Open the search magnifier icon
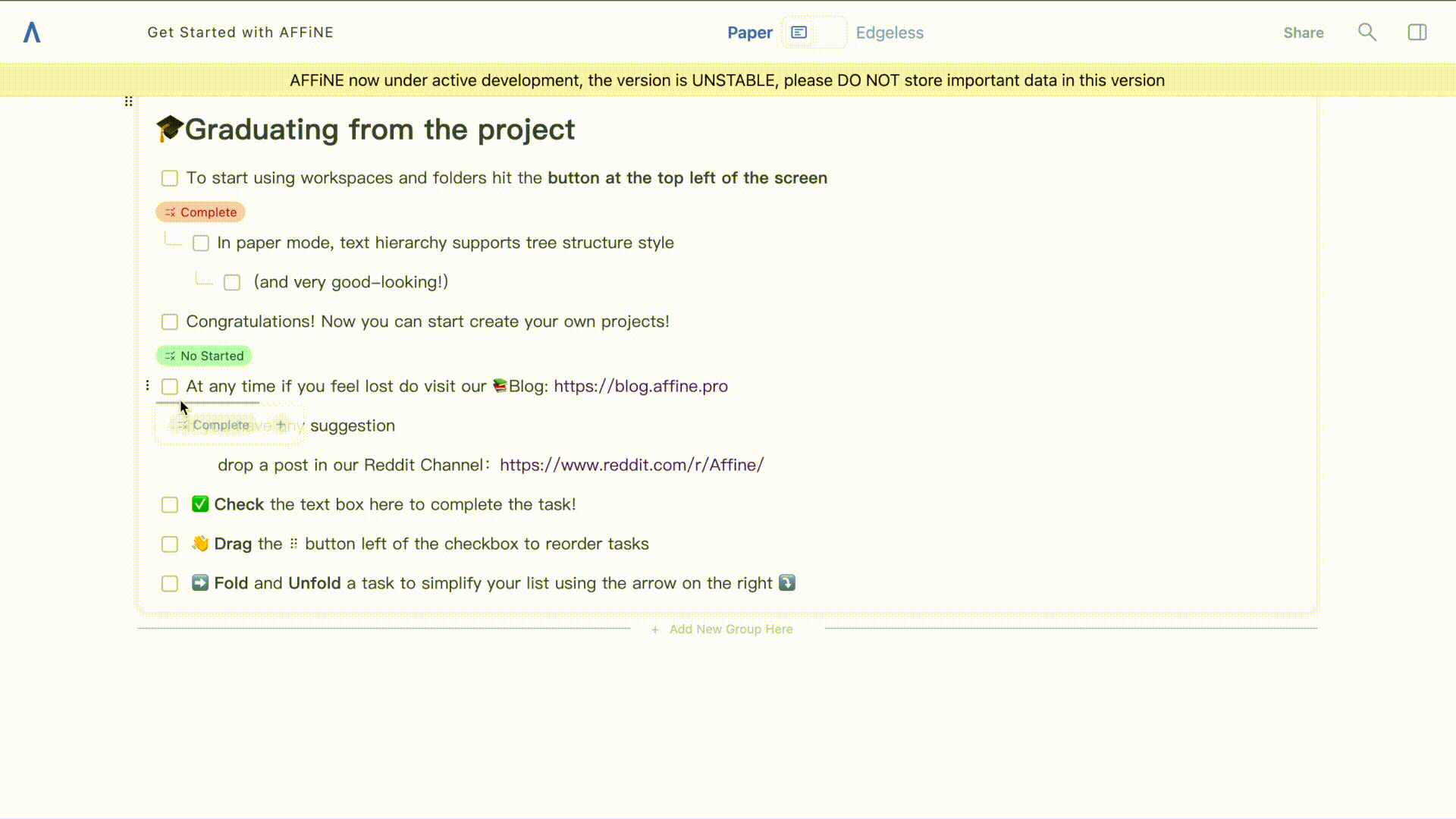1456x819 pixels. (1367, 33)
